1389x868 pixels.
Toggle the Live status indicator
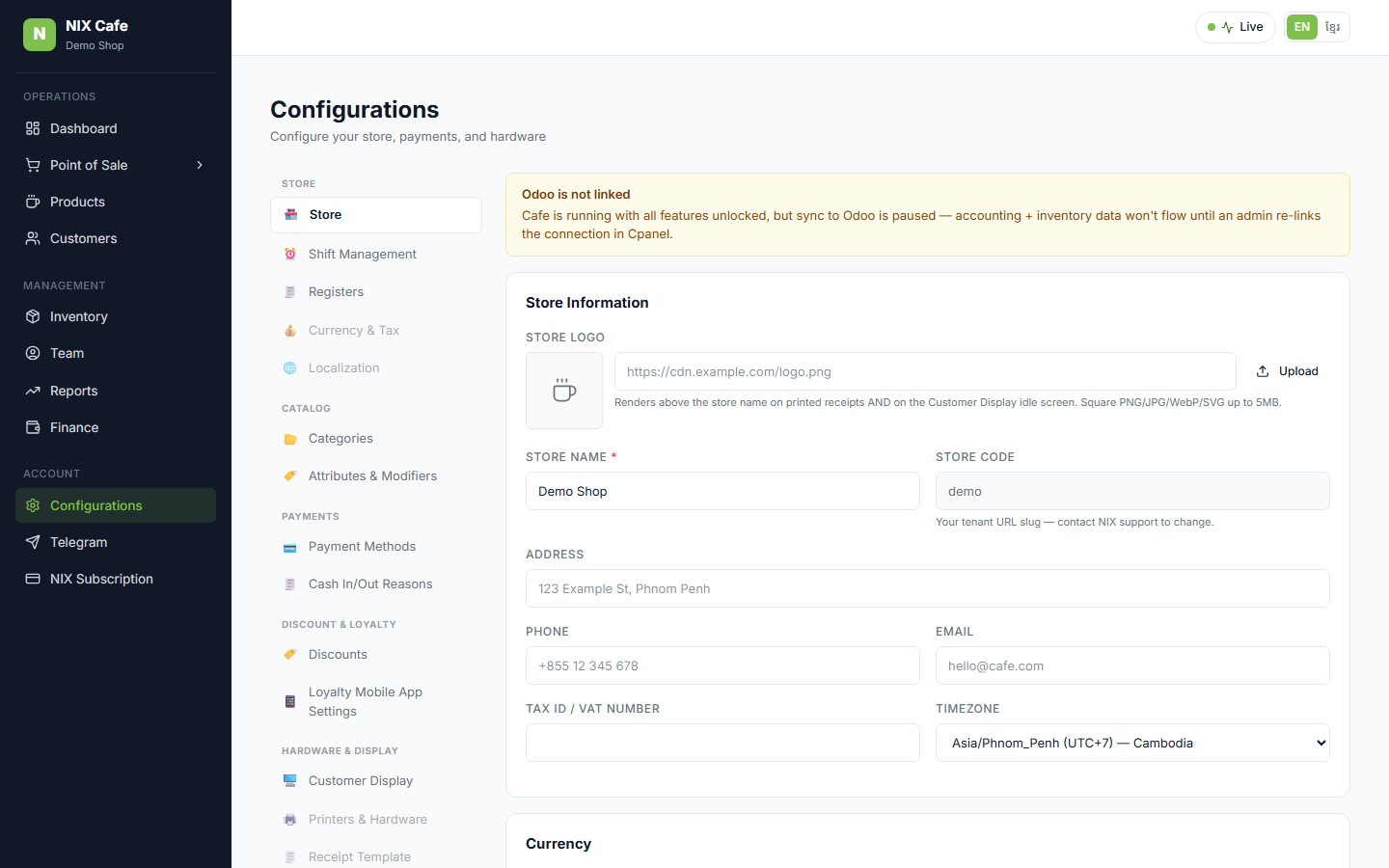(x=1236, y=27)
